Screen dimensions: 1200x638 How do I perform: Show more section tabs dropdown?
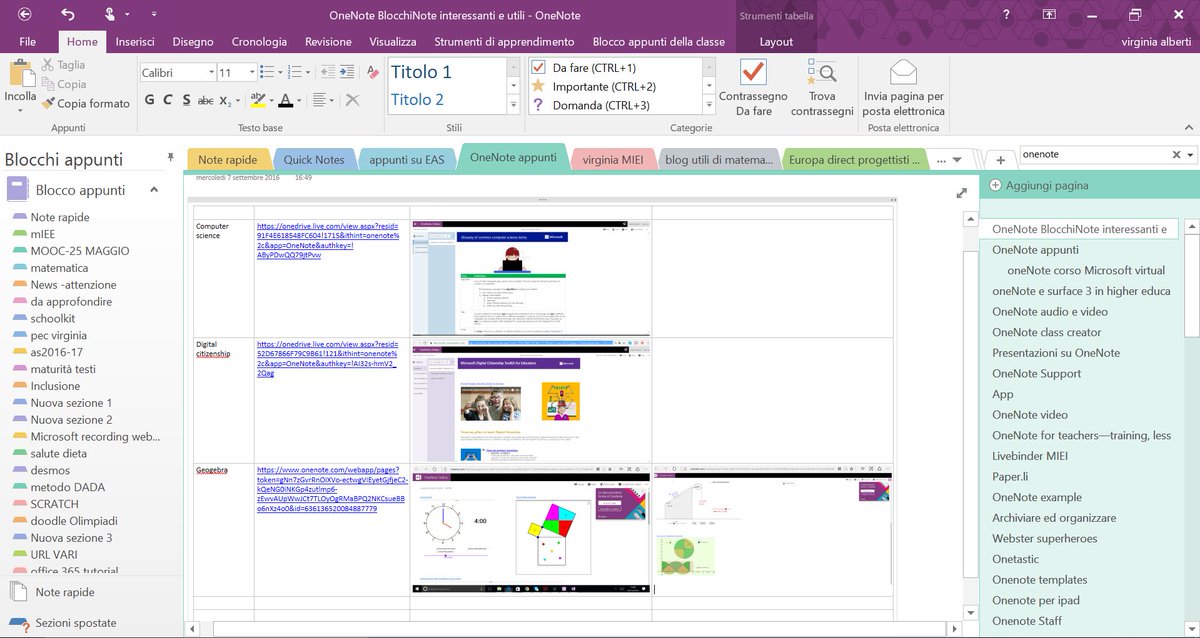pyautogui.click(x=957, y=160)
